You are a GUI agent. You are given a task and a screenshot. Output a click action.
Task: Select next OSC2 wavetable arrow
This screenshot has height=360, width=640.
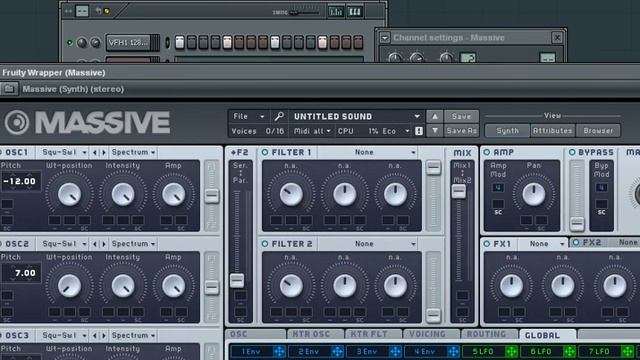[104, 244]
